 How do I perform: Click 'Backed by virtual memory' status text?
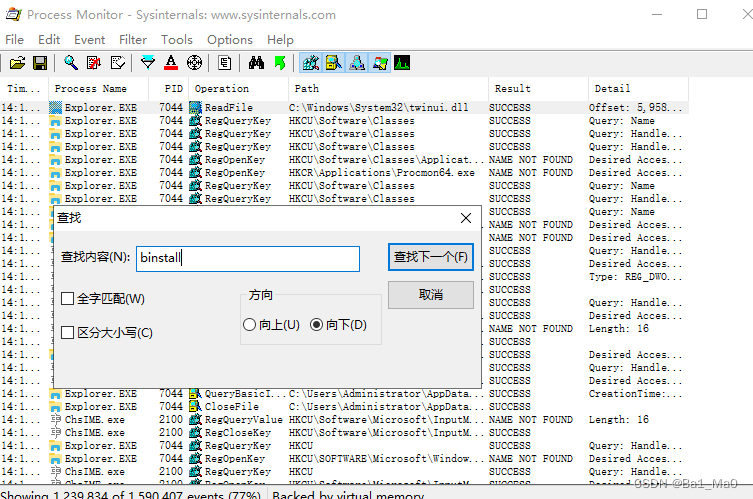(348, 495)
